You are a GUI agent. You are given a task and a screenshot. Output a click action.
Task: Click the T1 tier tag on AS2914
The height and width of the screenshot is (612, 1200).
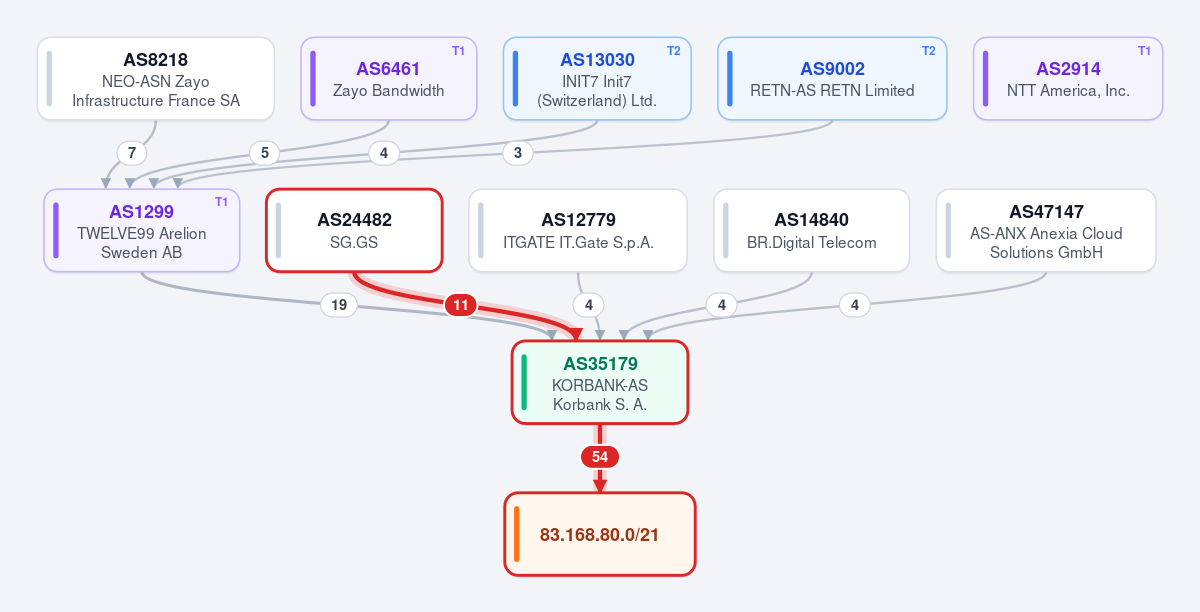(x=1145, y=51)
